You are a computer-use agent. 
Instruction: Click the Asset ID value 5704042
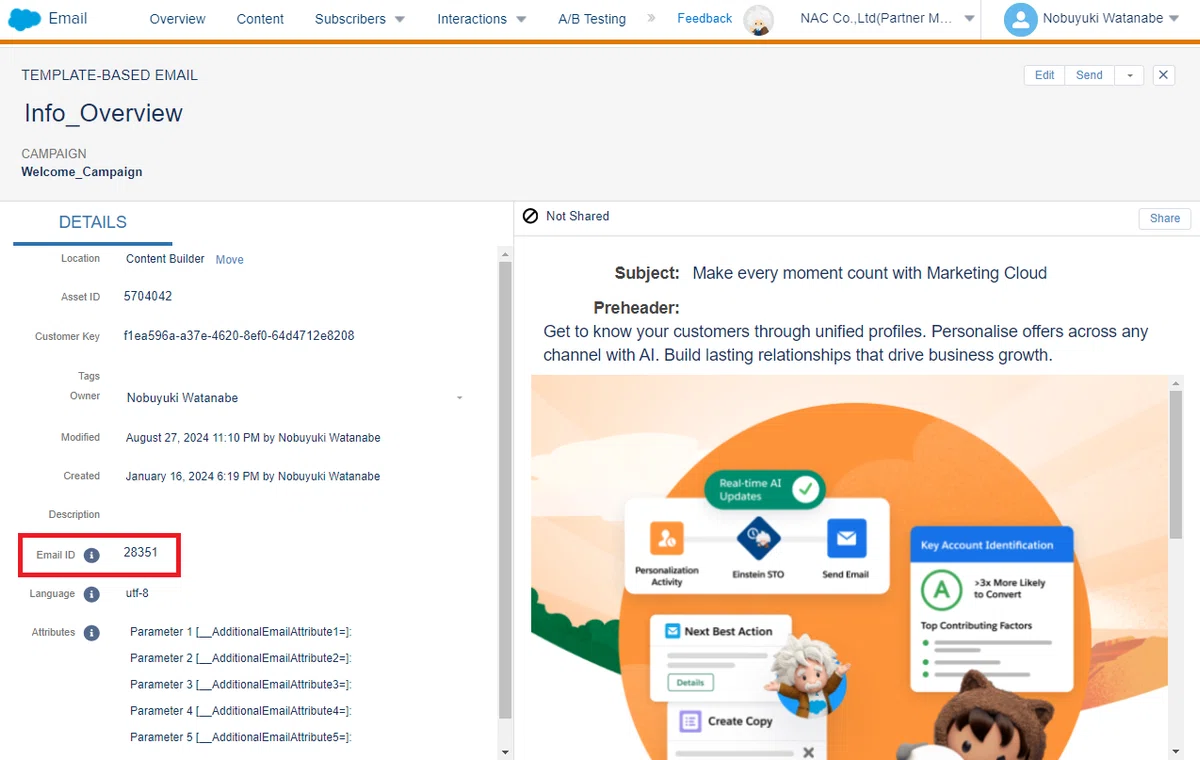coord(148,297)
